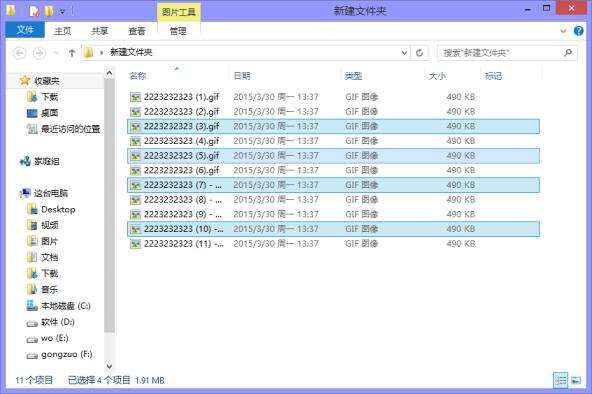The height and width of the screenshot is (394, 592).
Task: Click the navigation pane scroll down arrow
Action: point(109,366)
